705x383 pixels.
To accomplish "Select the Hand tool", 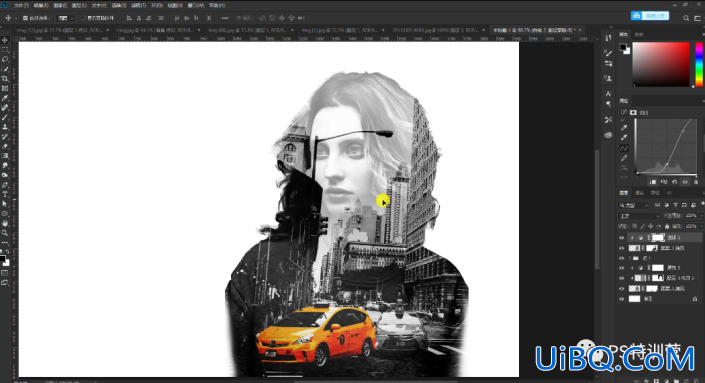I will [x=5, y=223].
